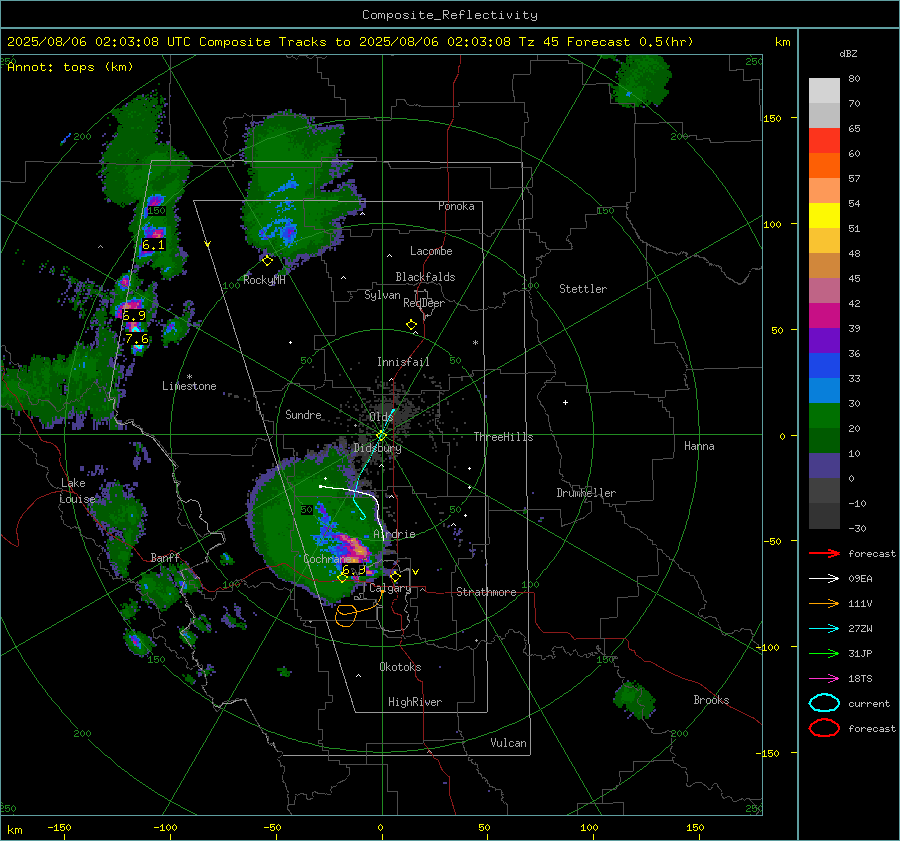Click the HighRiver city label
This screenshot has width=900, height=841.
(415, 702)
